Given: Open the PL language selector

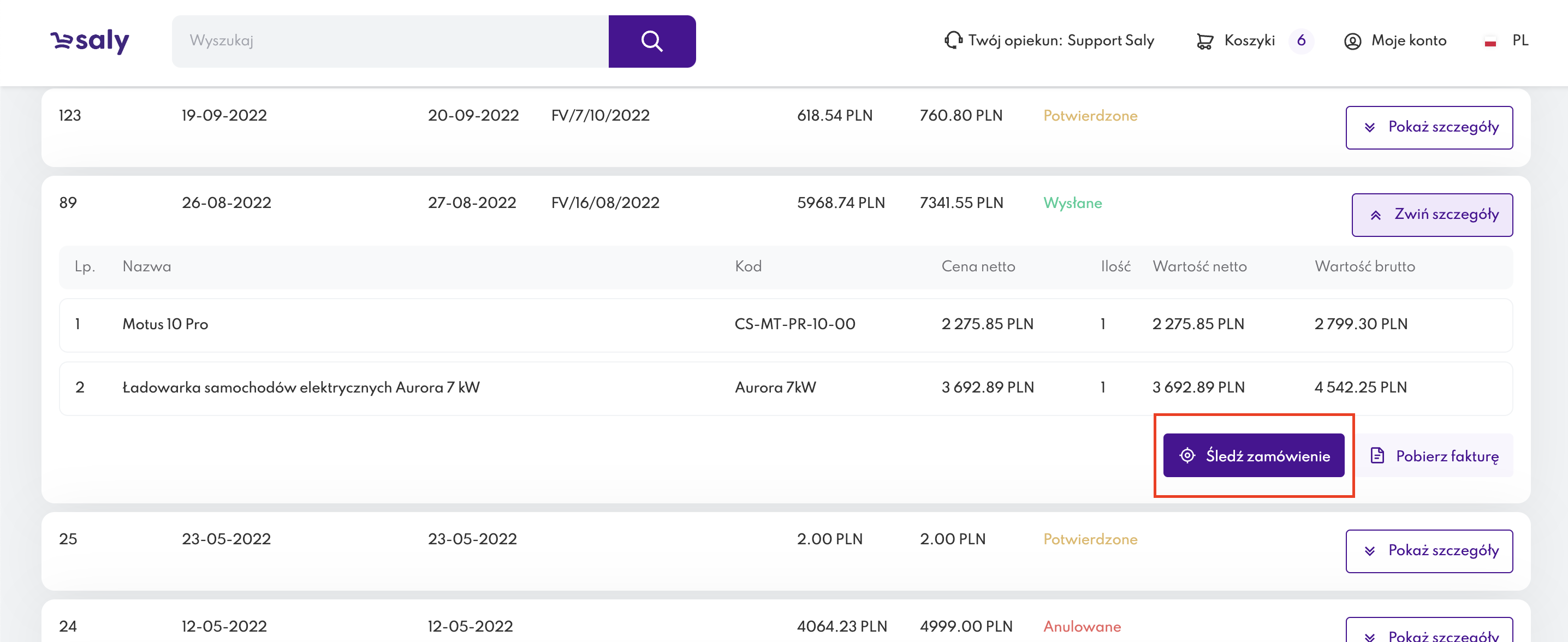Looking at the screenshot, I should (1519, 41).
